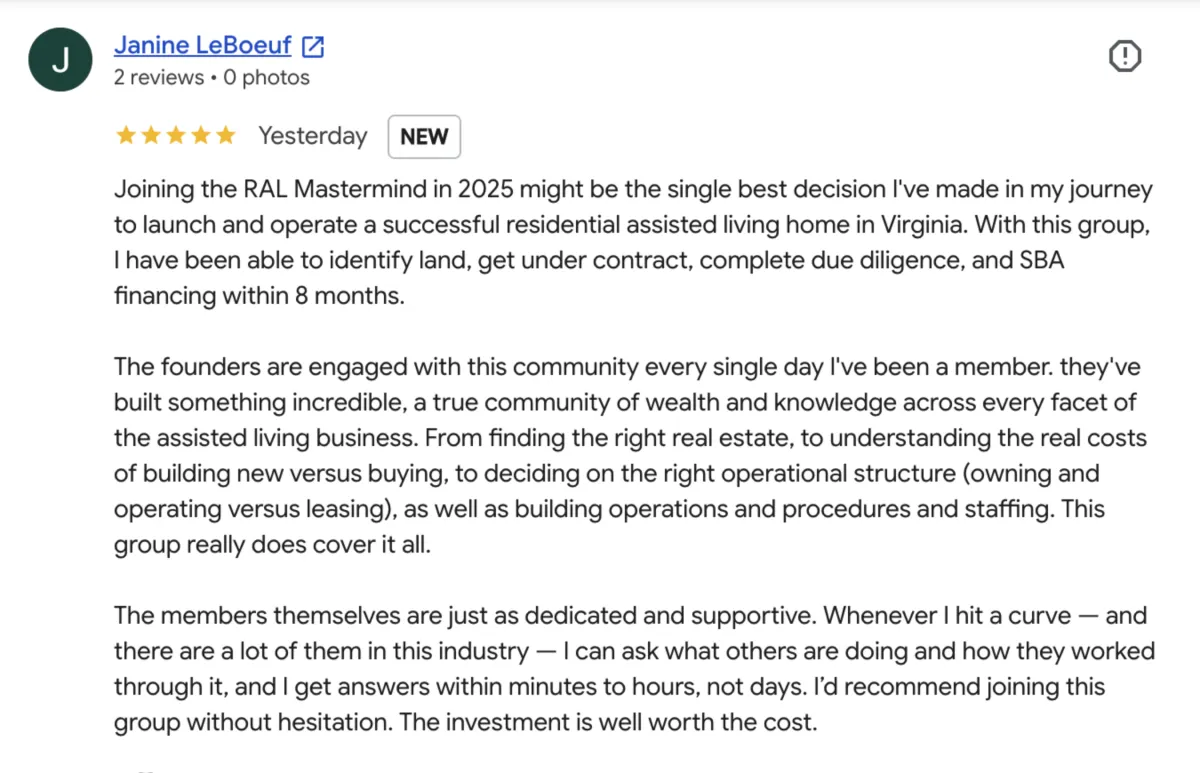Click the green J avatar
Image resolution: width=1200 pixels, height=773 pixels.
click(60, 60)
